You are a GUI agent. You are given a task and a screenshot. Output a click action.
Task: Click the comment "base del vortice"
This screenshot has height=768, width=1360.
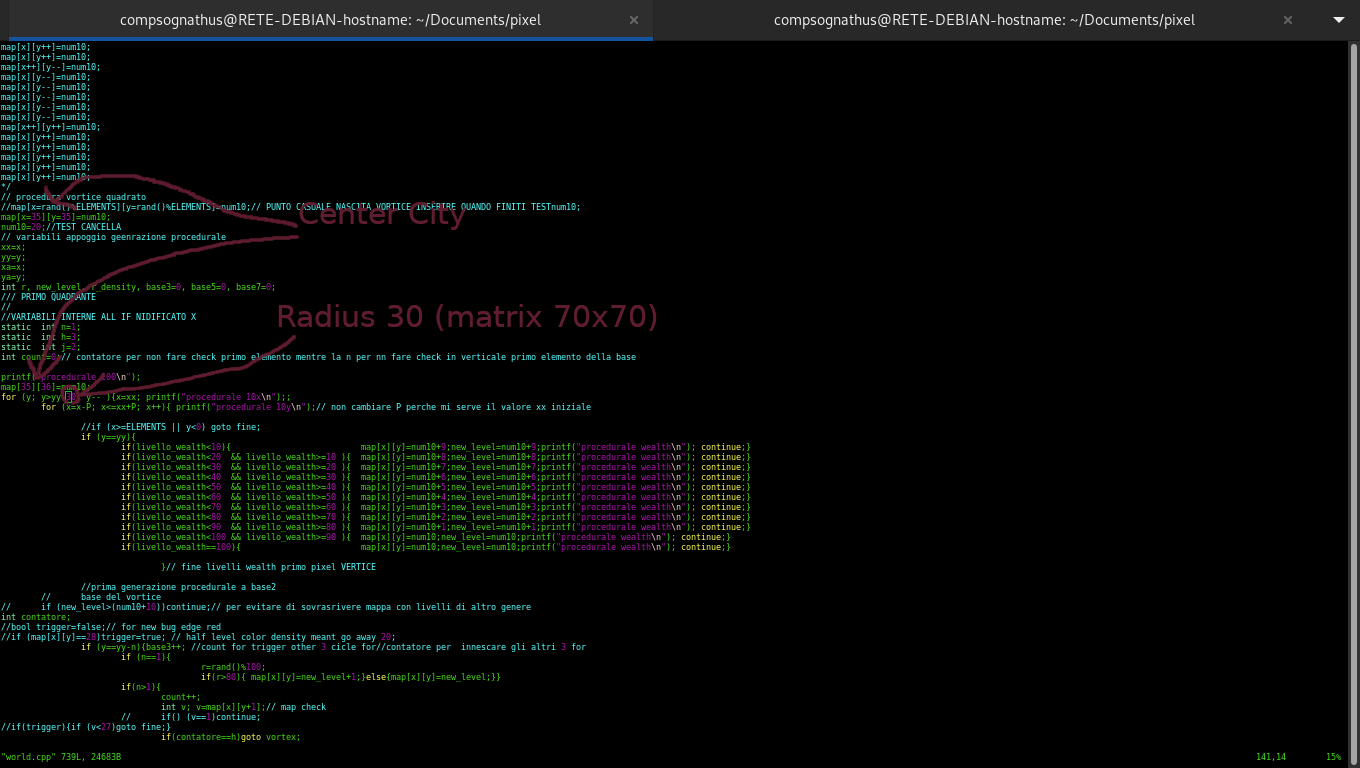[121, 597]
